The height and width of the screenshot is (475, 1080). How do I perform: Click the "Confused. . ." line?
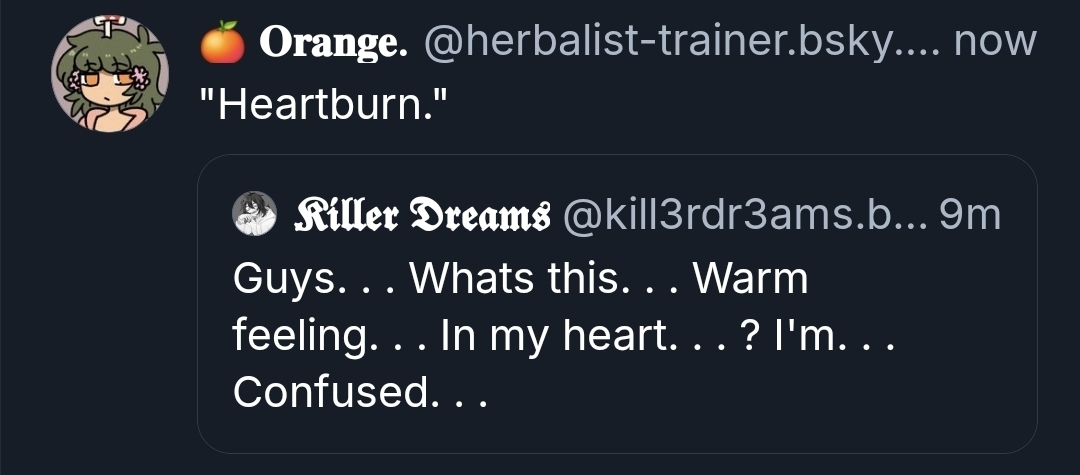click(x=360, y=392)
